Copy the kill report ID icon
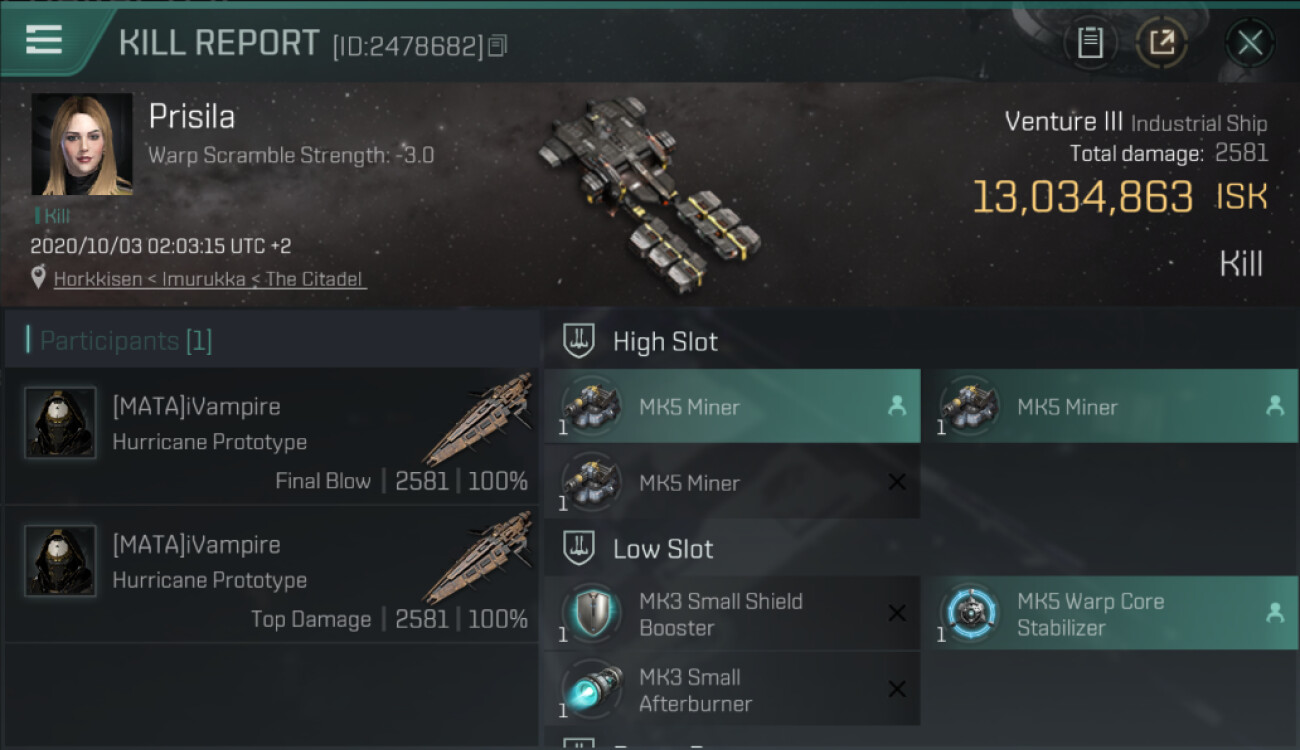This screenshot has height=750, width=1300. [x=497, y=45]
